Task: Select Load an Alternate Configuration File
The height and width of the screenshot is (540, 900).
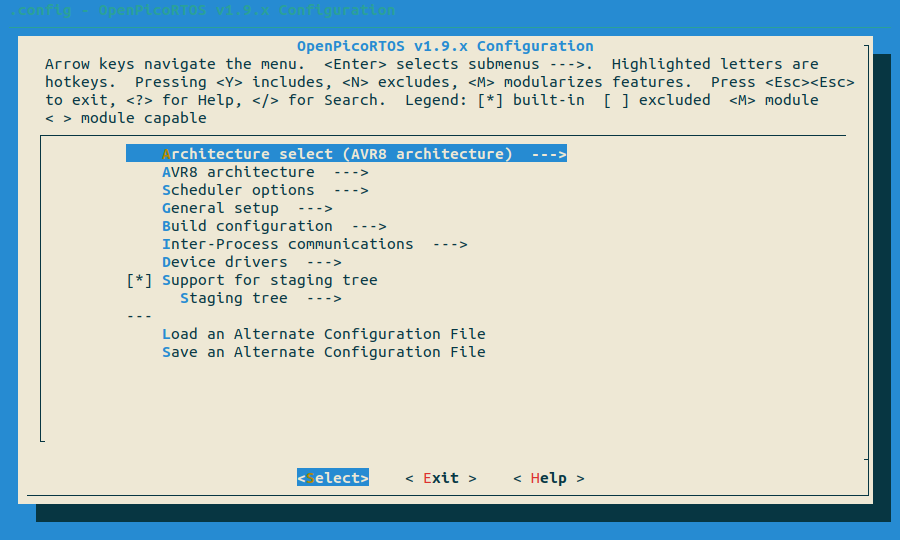Action: pyautogui.click(x=324, y=334)
